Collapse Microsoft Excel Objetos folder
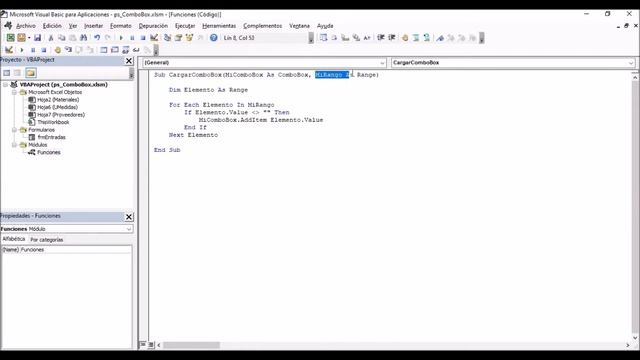 point(14,92)
